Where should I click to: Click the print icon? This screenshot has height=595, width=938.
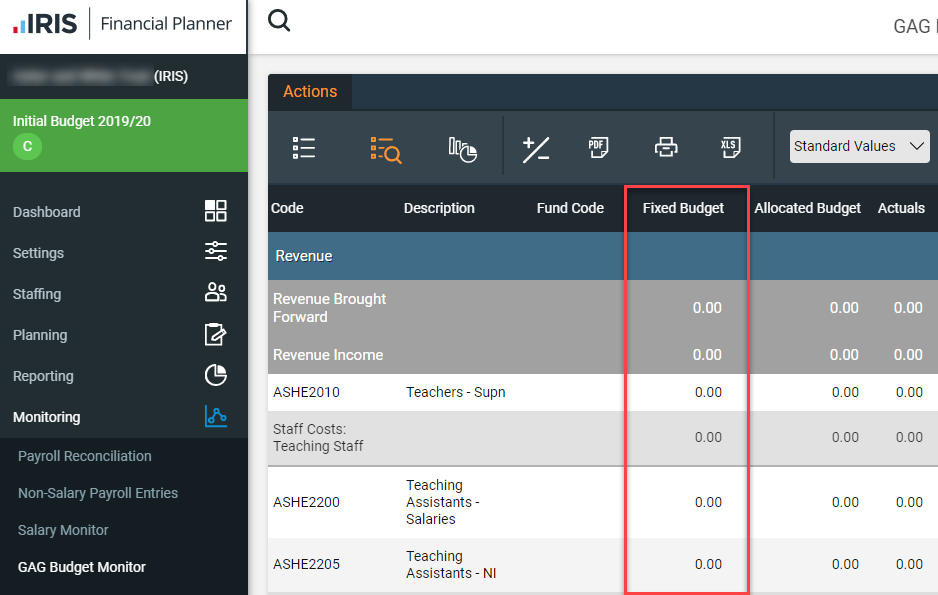[665, 148]
